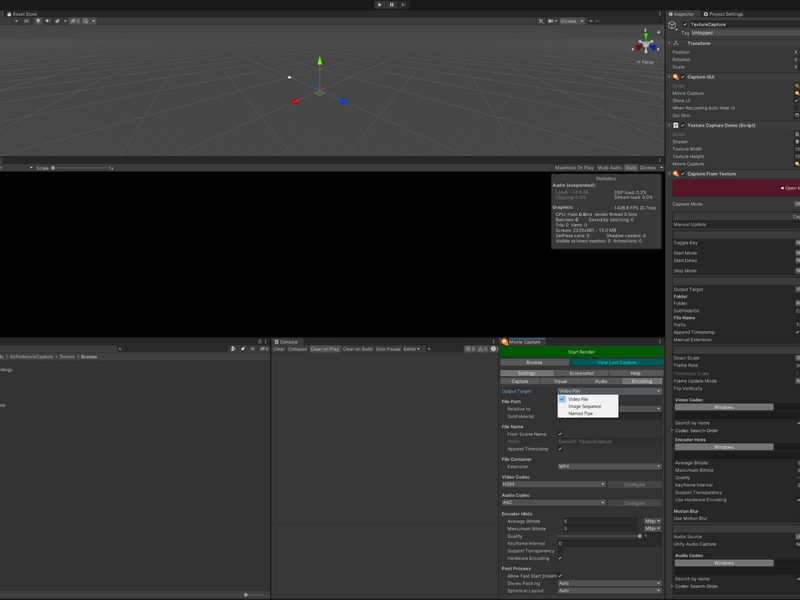Open the Spherical Layout dropdown
Viewport: 800px width, 600px height.
tap(610, 591)
